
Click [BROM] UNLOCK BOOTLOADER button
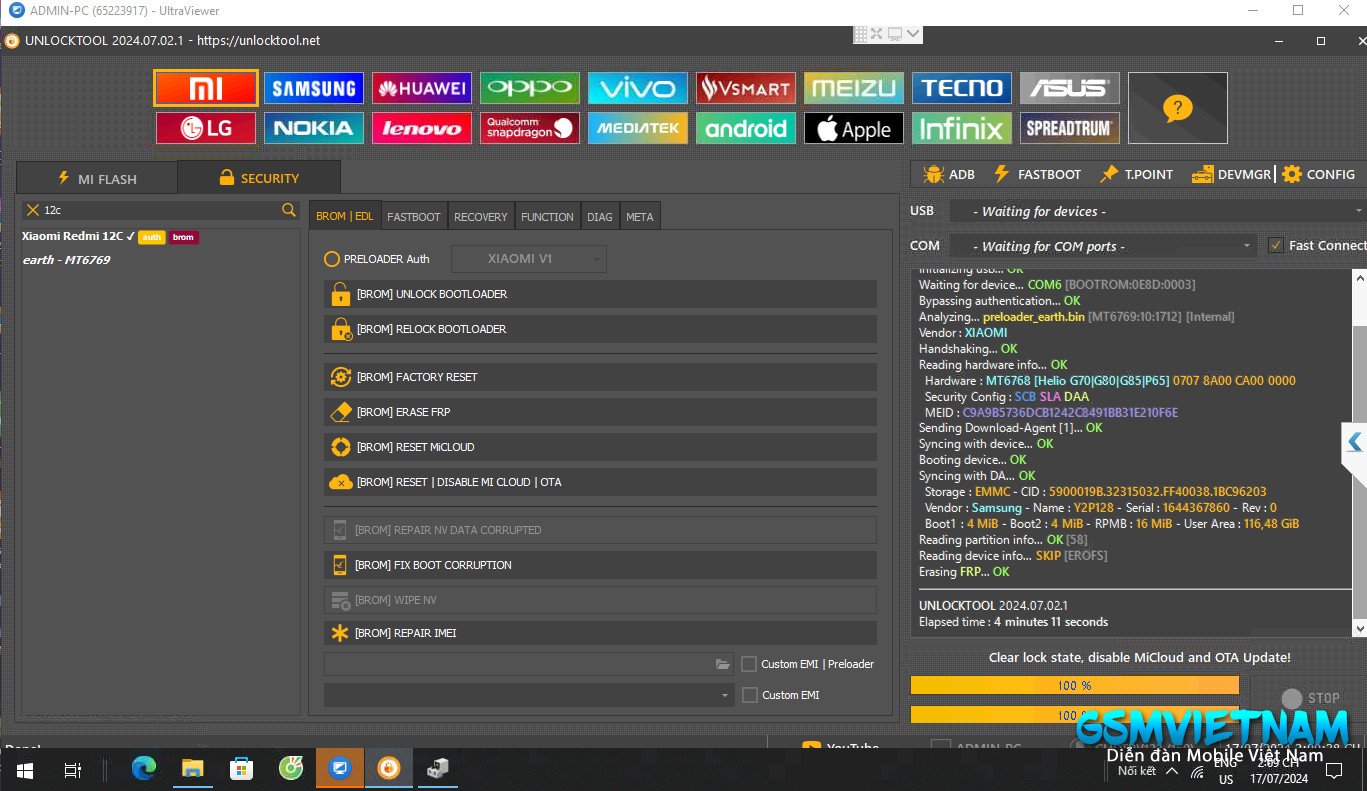[600, 294]
